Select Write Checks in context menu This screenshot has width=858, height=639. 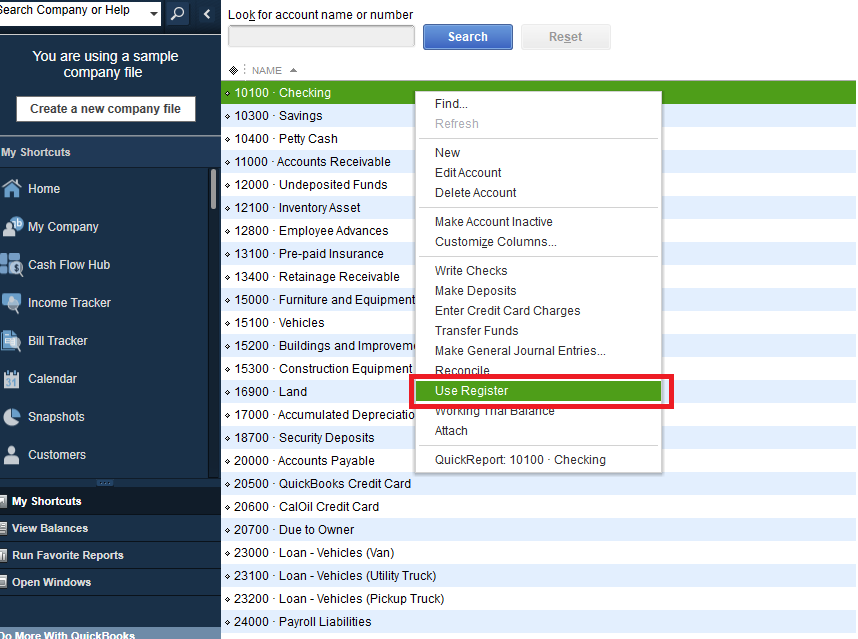[x=538, y=270]
